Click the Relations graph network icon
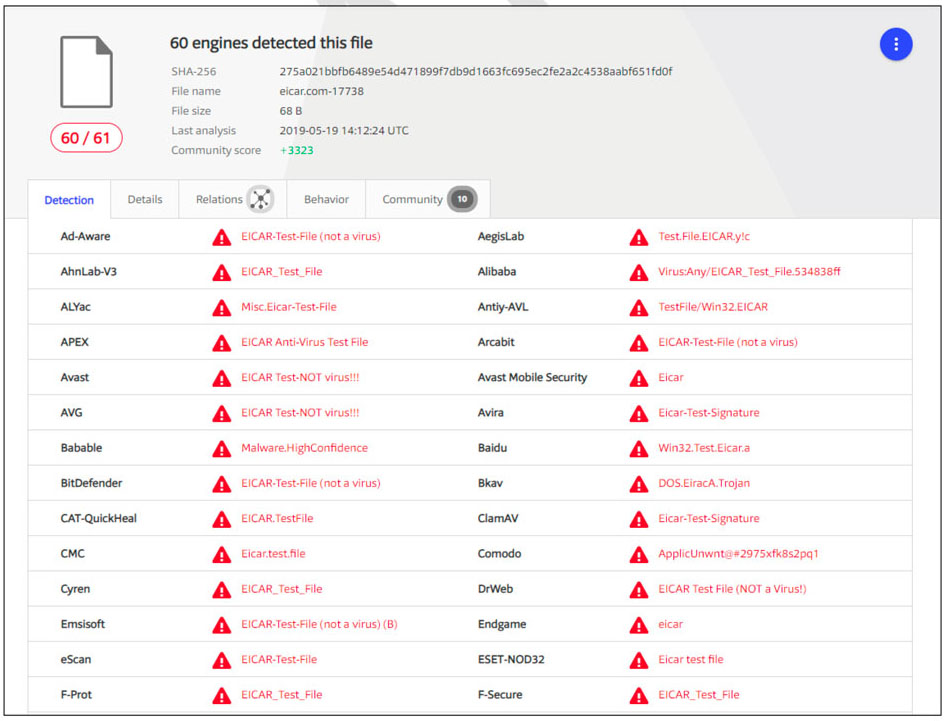This screenshot has width=946, height=721. point(261,199)
